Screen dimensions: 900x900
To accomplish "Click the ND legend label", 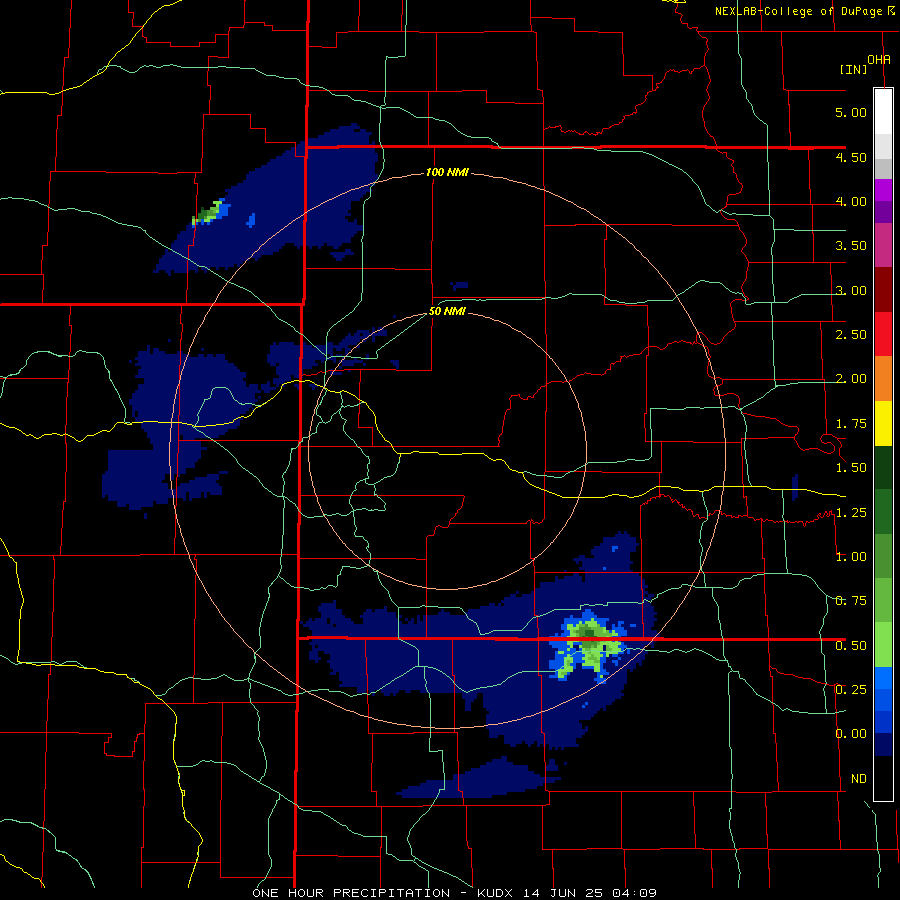I will point(859,779).
